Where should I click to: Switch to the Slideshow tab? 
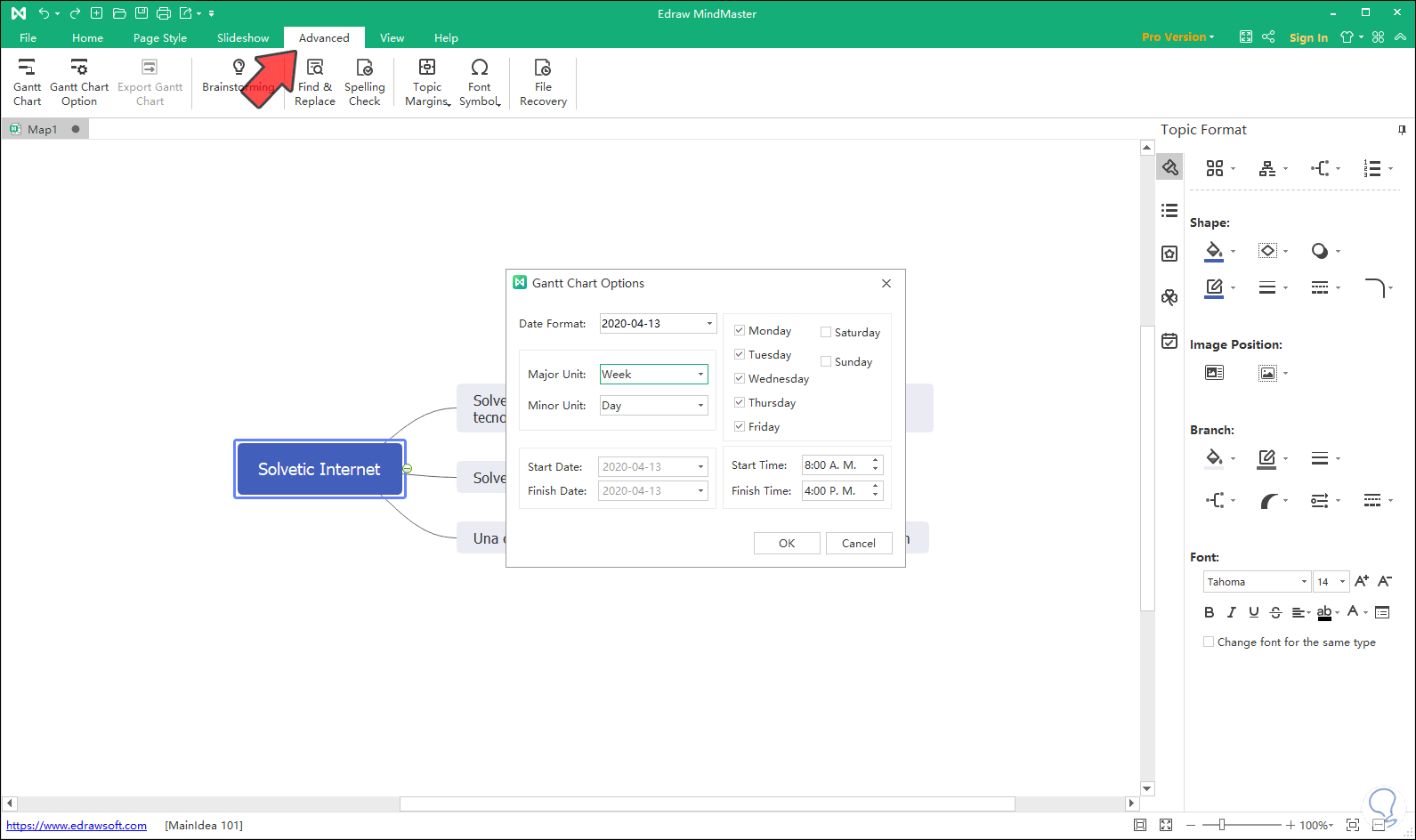click(243, 37)
